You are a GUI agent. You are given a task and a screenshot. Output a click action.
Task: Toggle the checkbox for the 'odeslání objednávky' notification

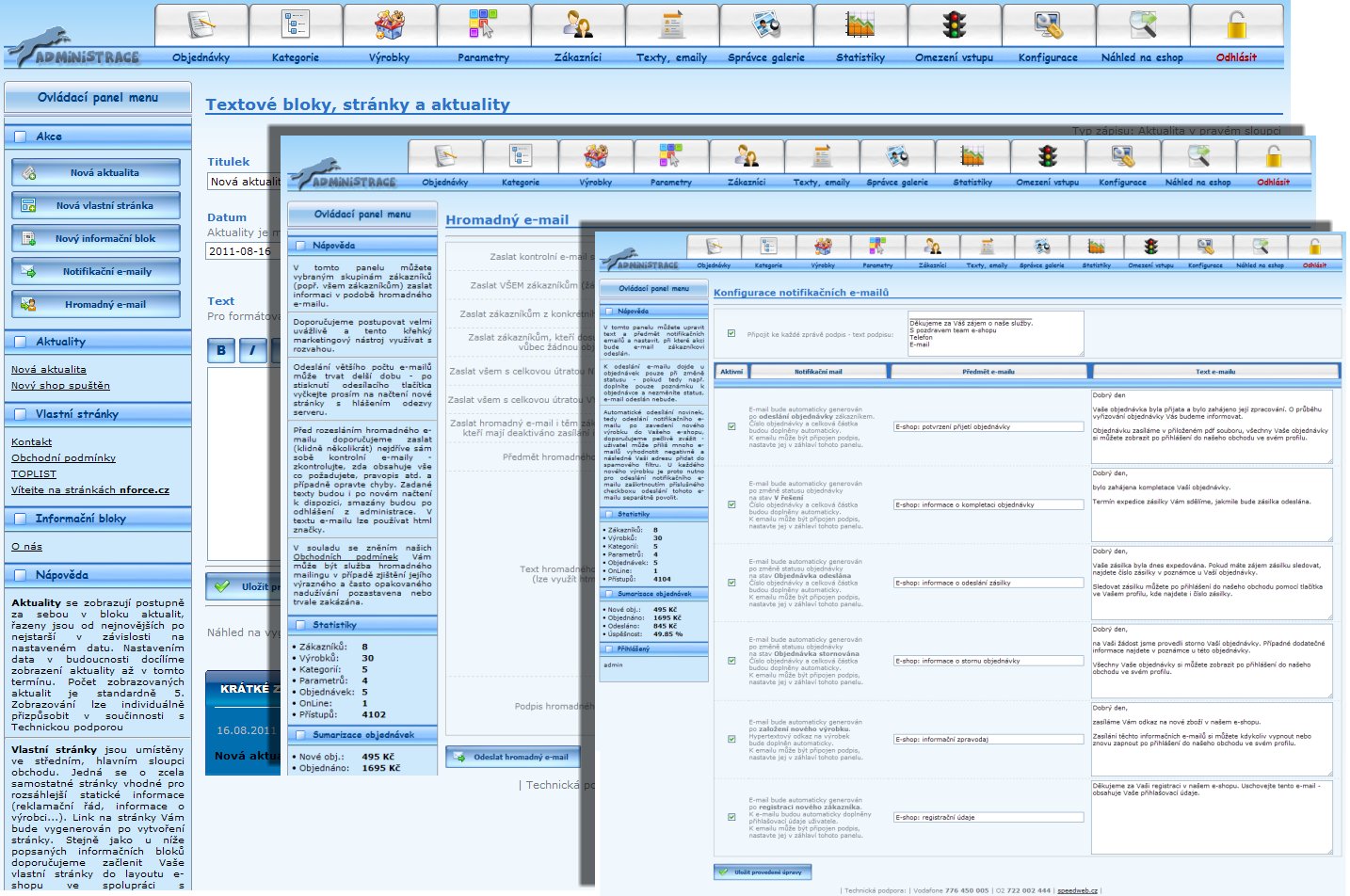tap(731, 426)
